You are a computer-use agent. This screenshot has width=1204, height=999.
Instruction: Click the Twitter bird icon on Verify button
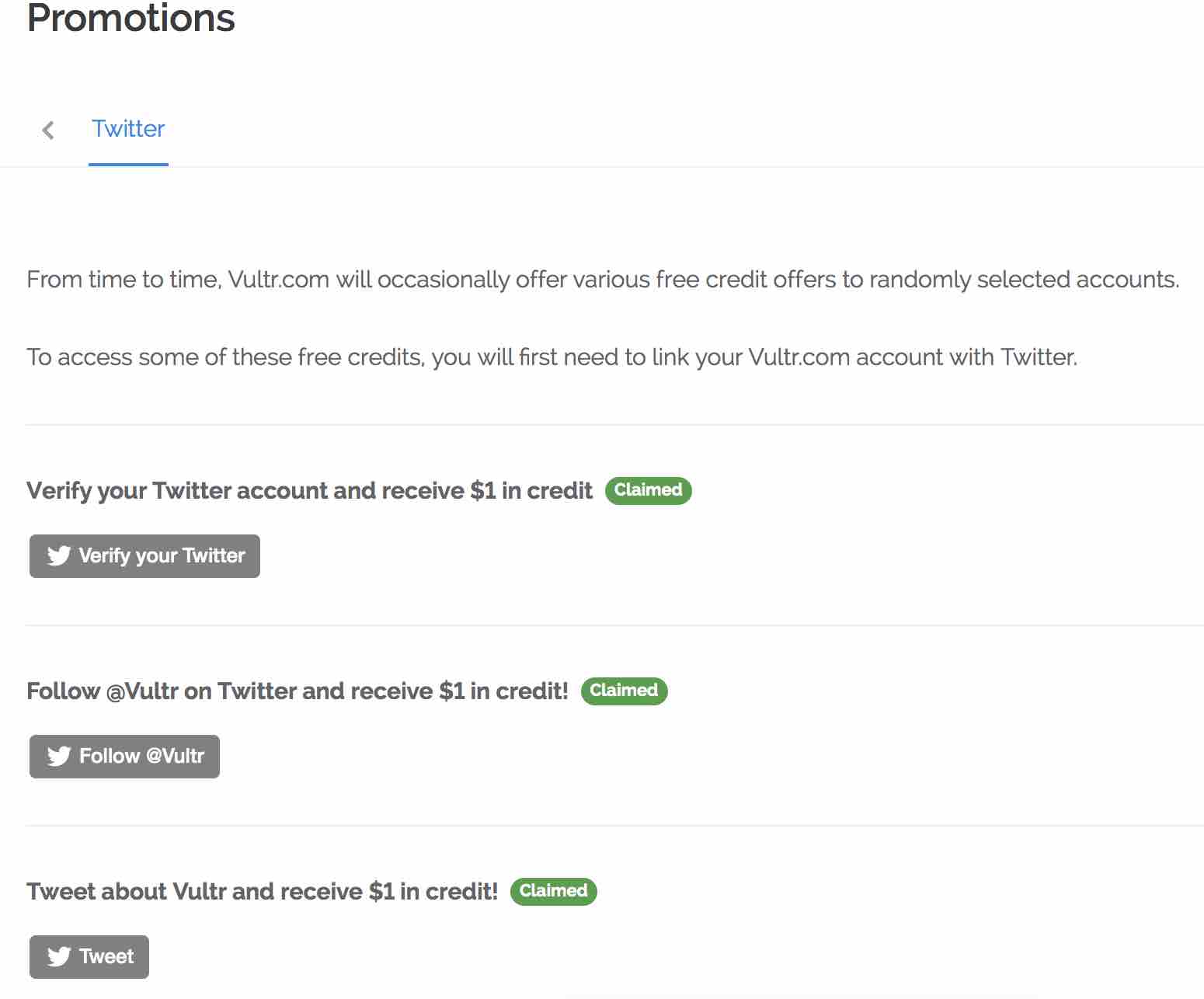coord(58,556)
